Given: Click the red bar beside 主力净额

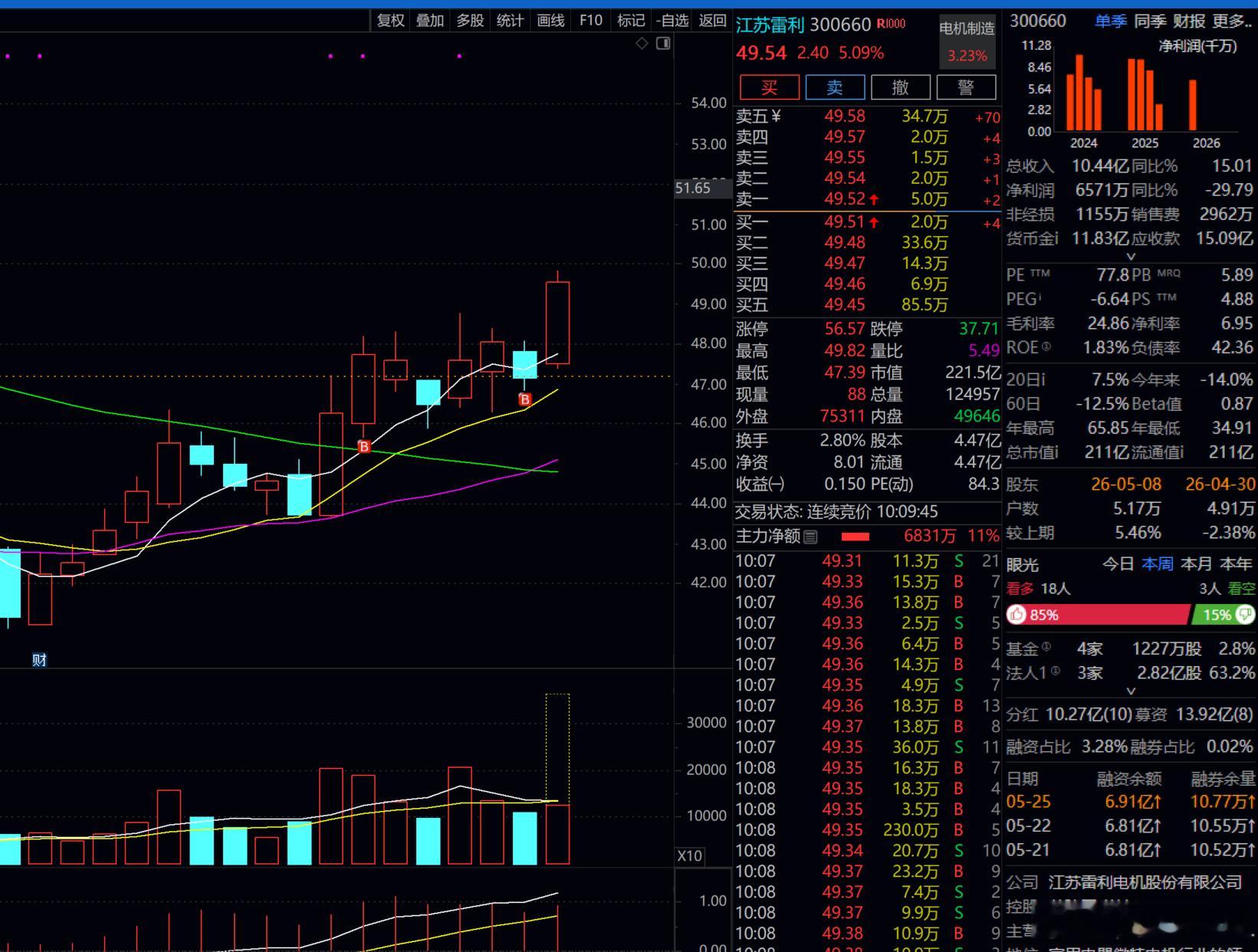Looking at the screenshot, I should [x=856, y=537].
